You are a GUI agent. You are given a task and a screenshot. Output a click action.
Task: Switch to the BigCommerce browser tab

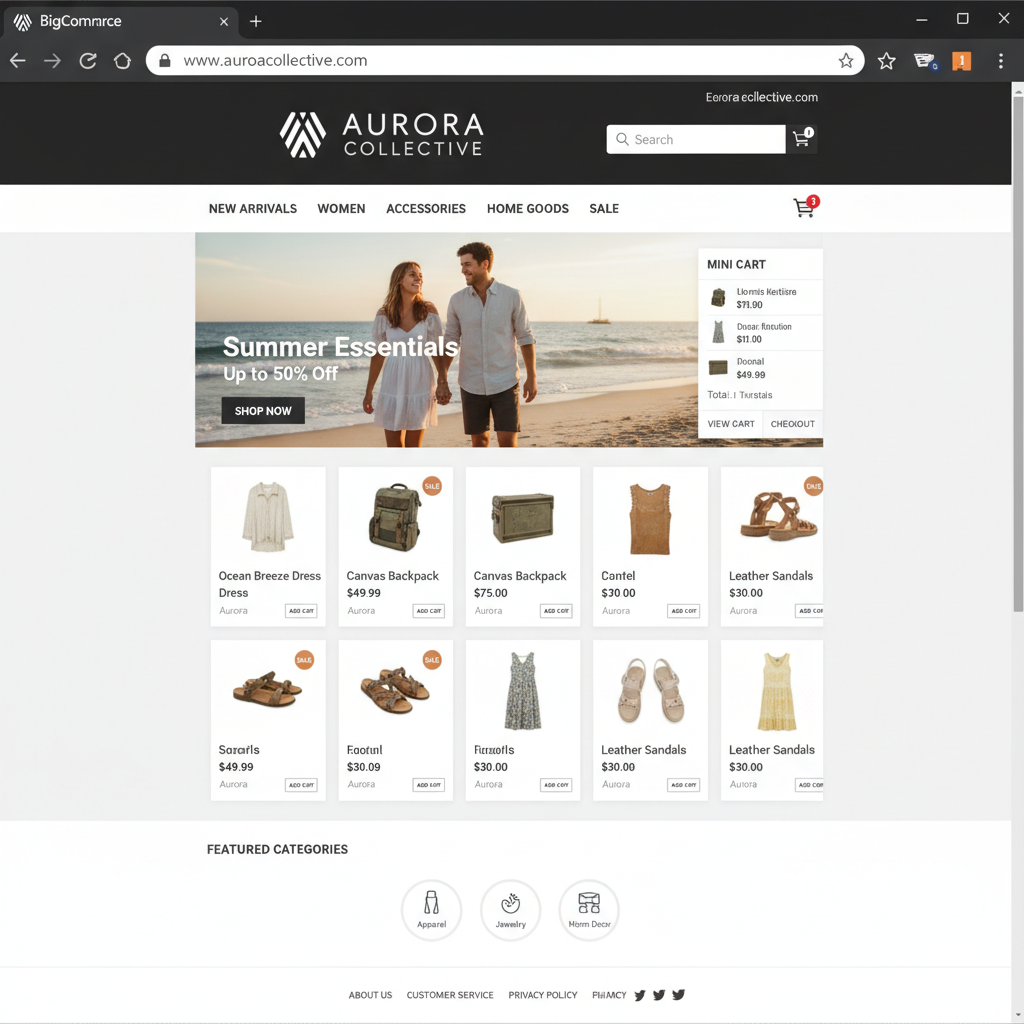(x=121, y=22)
